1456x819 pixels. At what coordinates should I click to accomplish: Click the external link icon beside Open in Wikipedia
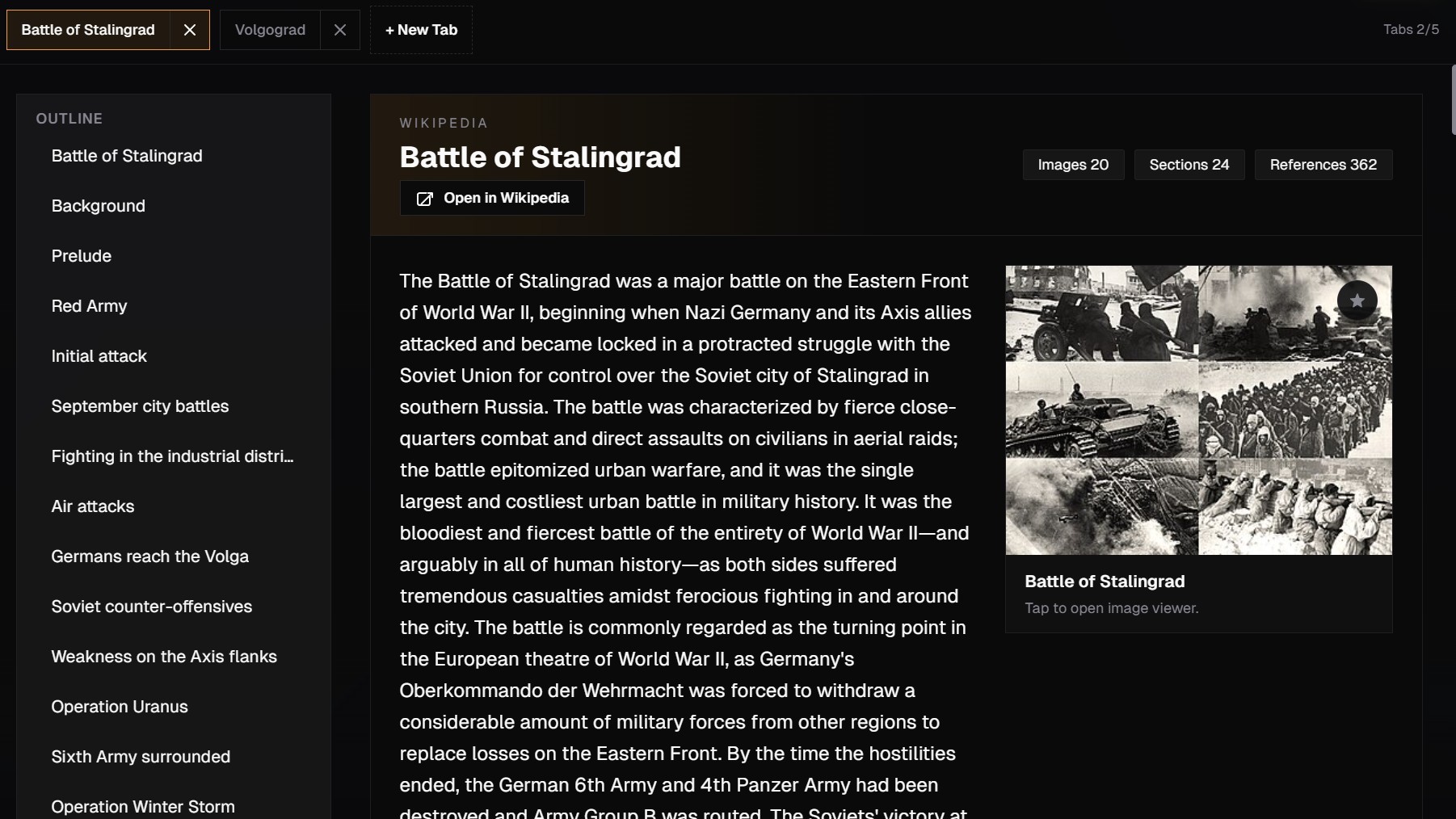tap(424, 199)
